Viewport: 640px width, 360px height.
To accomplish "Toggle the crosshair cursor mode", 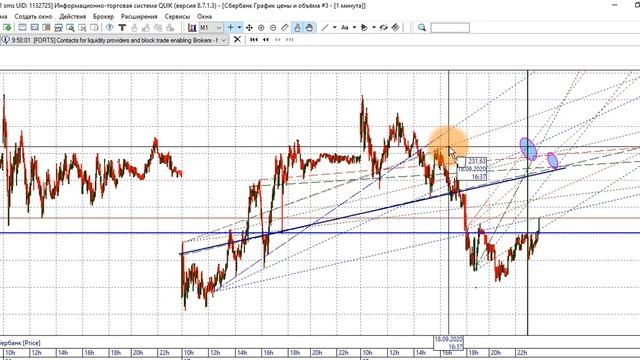I will pos(231,27).
